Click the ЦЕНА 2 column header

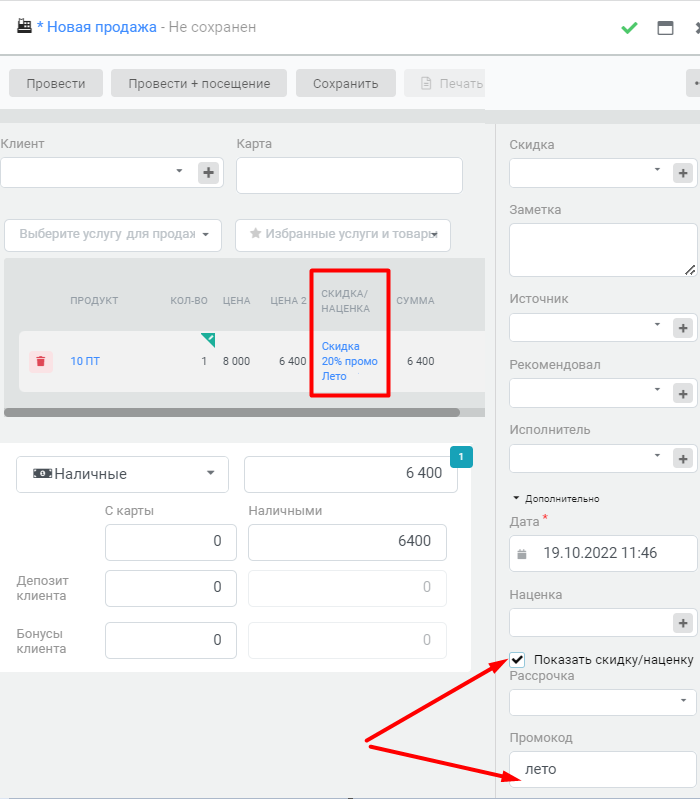288,301
